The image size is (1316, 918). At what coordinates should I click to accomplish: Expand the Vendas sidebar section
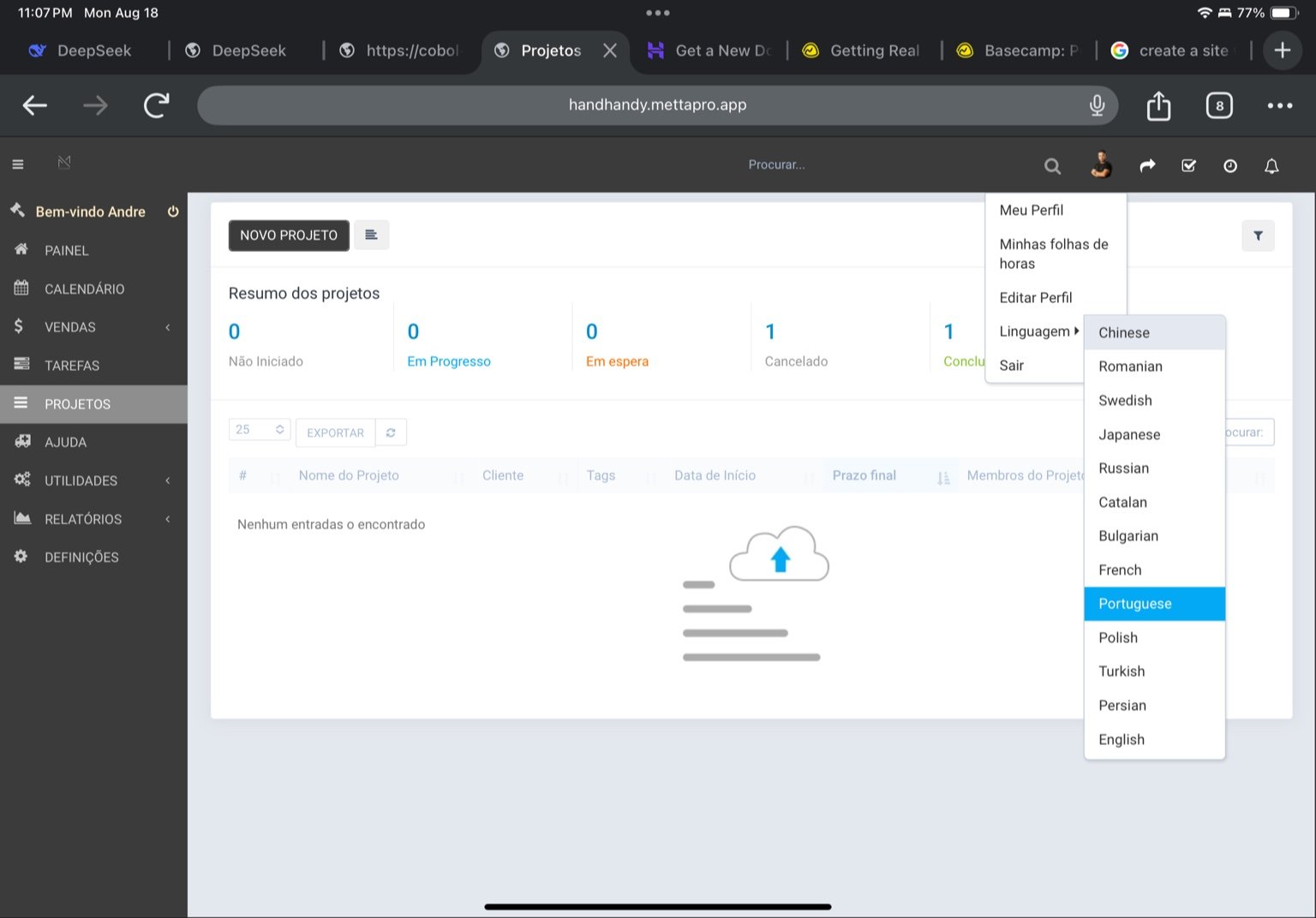(69, 326)
